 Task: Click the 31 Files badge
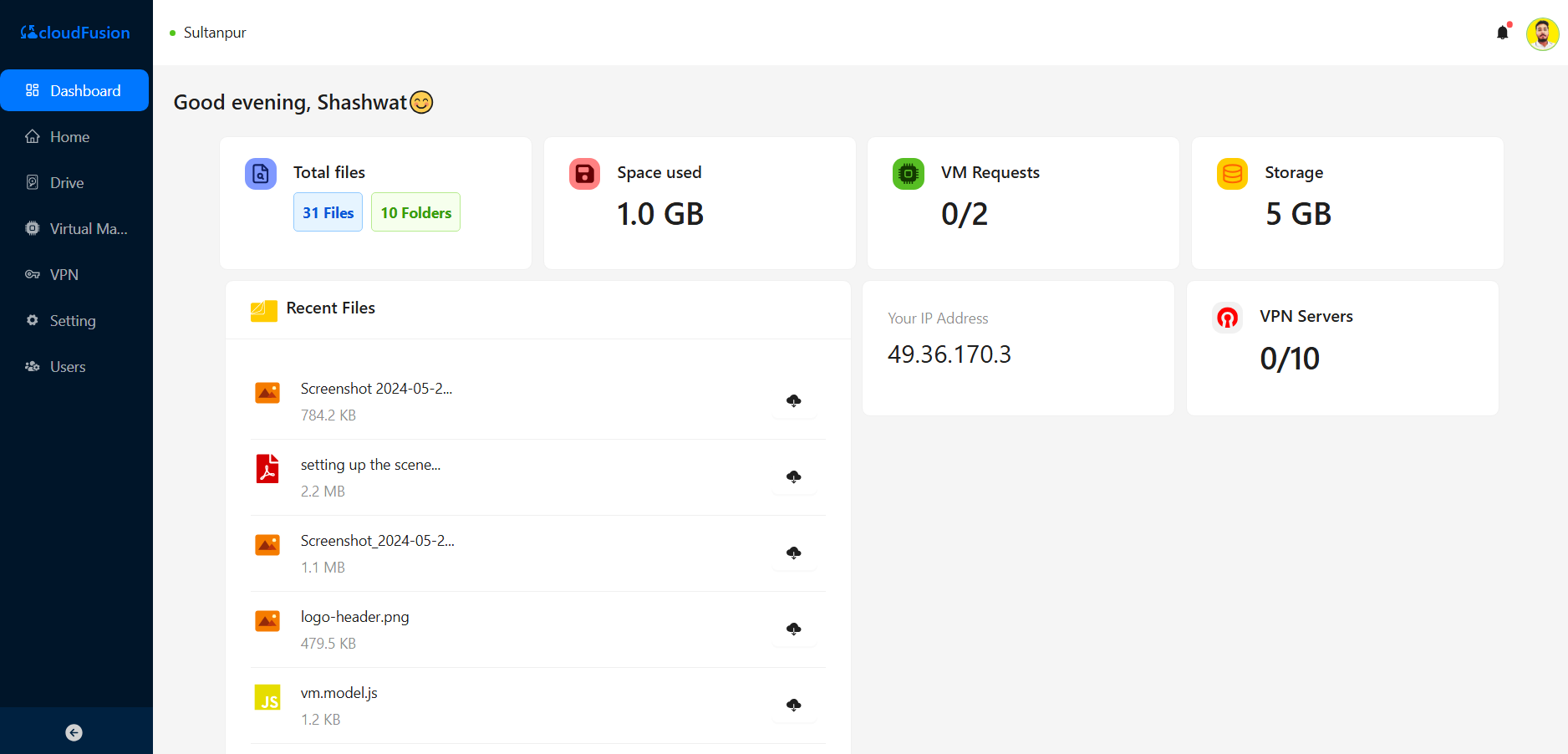click(328, 212)
